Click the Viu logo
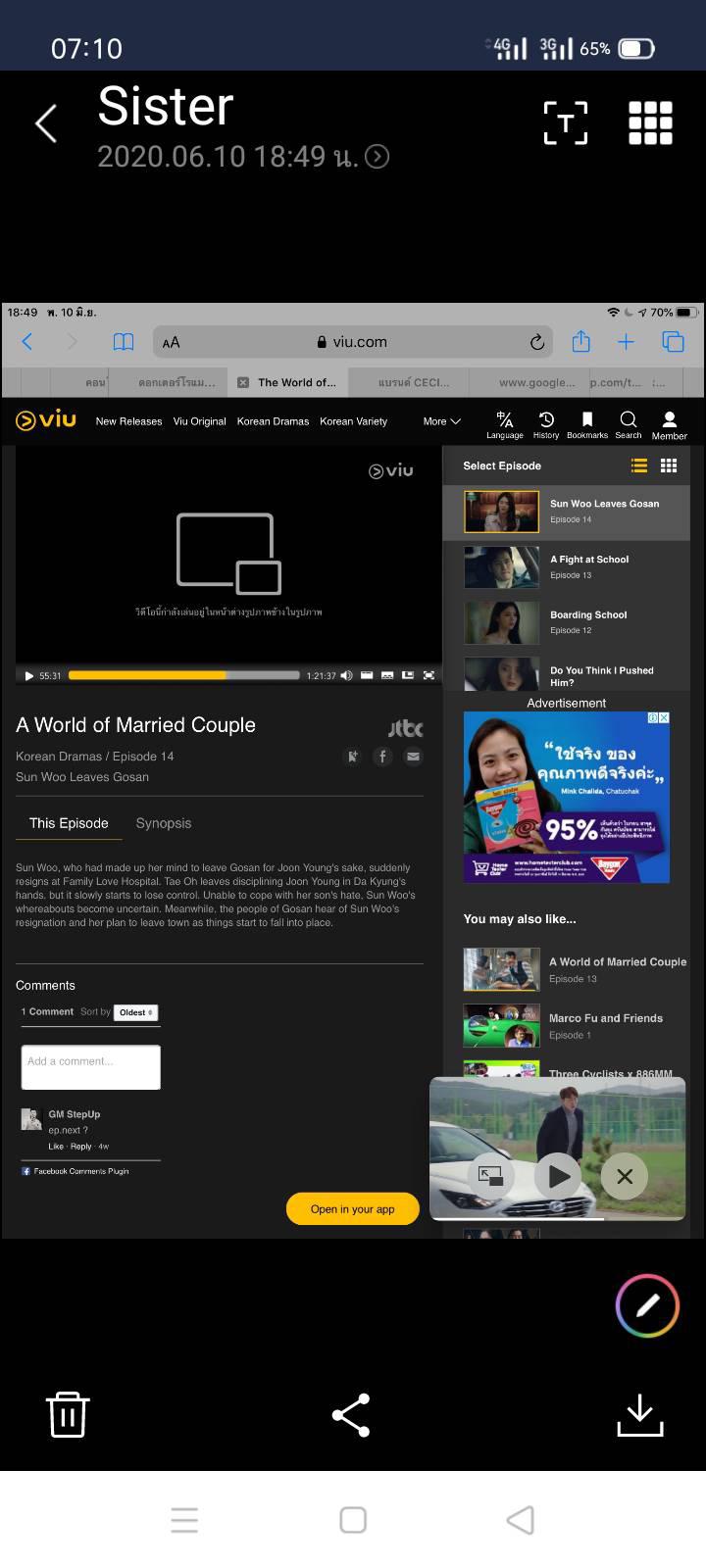 coord(46,420)
